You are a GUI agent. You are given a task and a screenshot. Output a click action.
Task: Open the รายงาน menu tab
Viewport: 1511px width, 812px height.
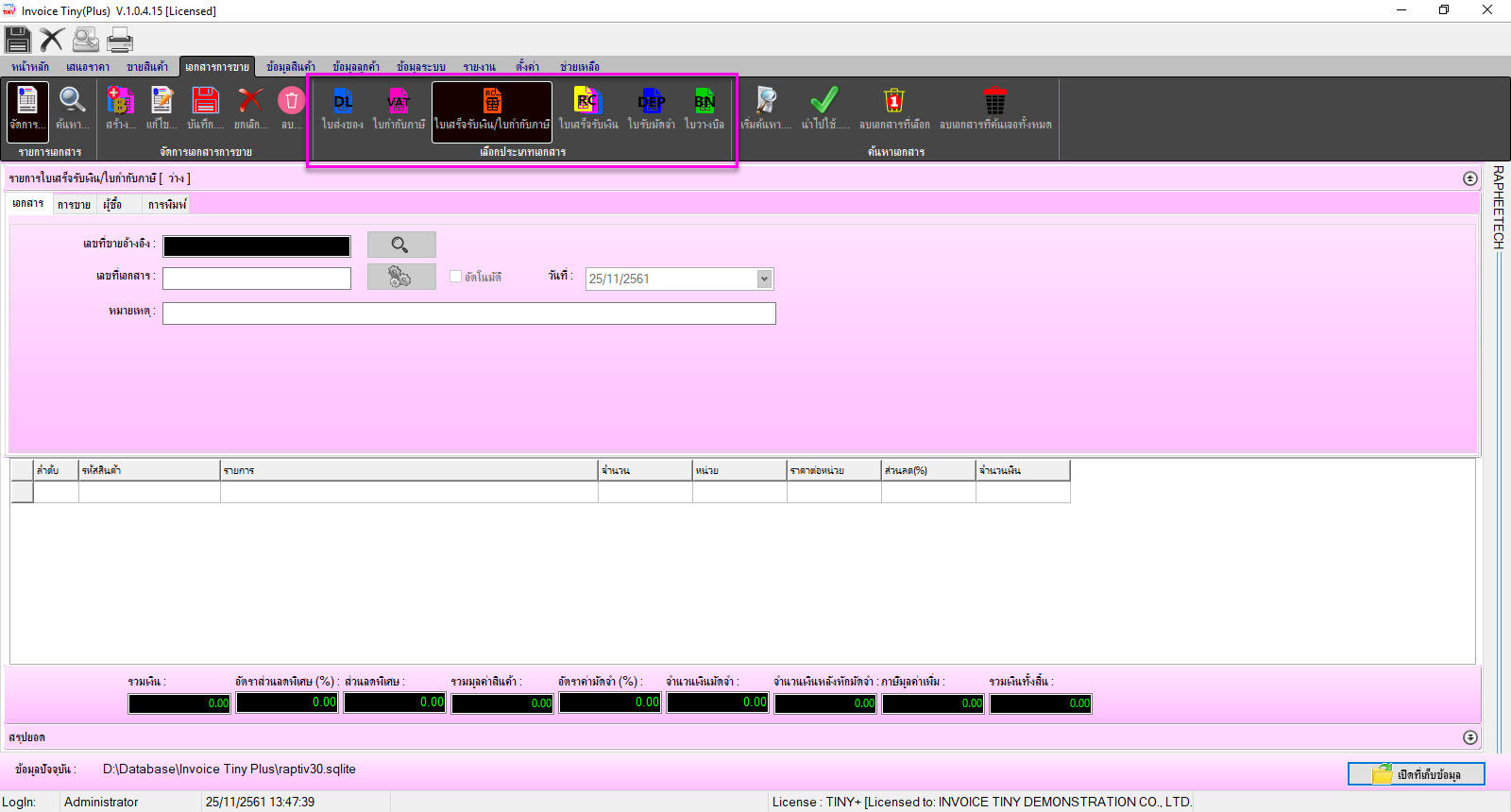tap(480, 67)
